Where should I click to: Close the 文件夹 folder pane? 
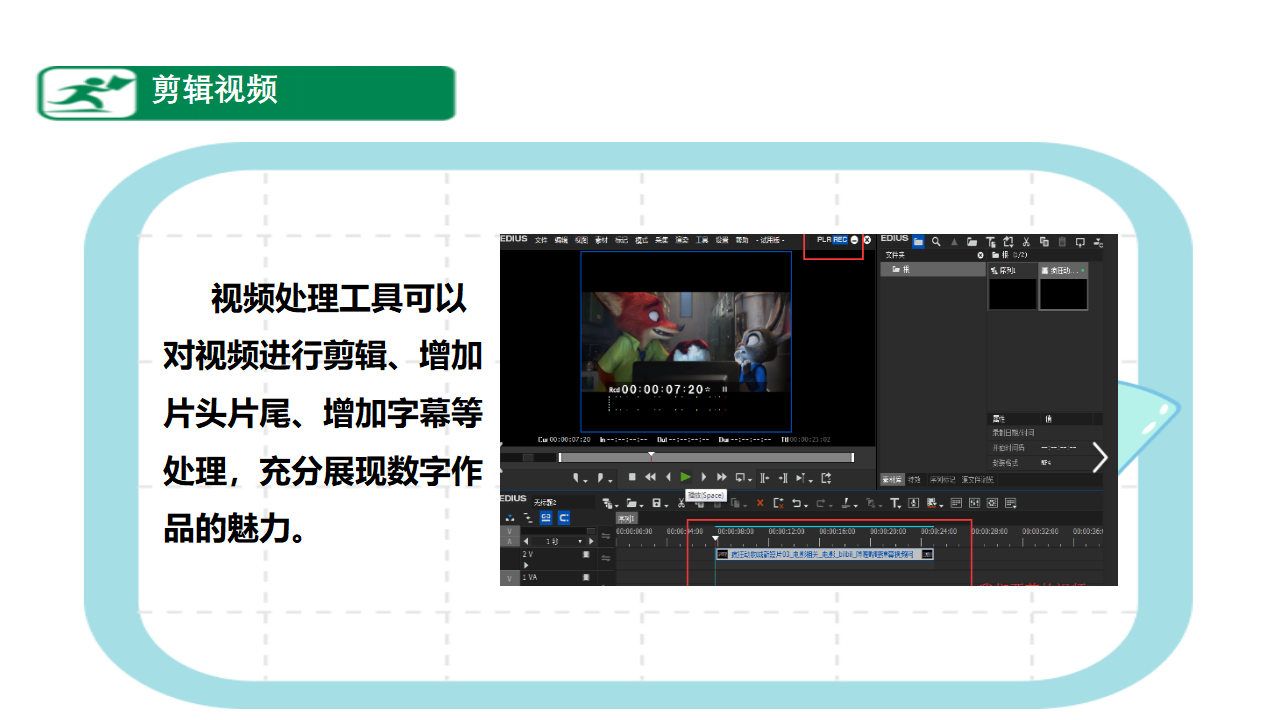coord(980,255)
